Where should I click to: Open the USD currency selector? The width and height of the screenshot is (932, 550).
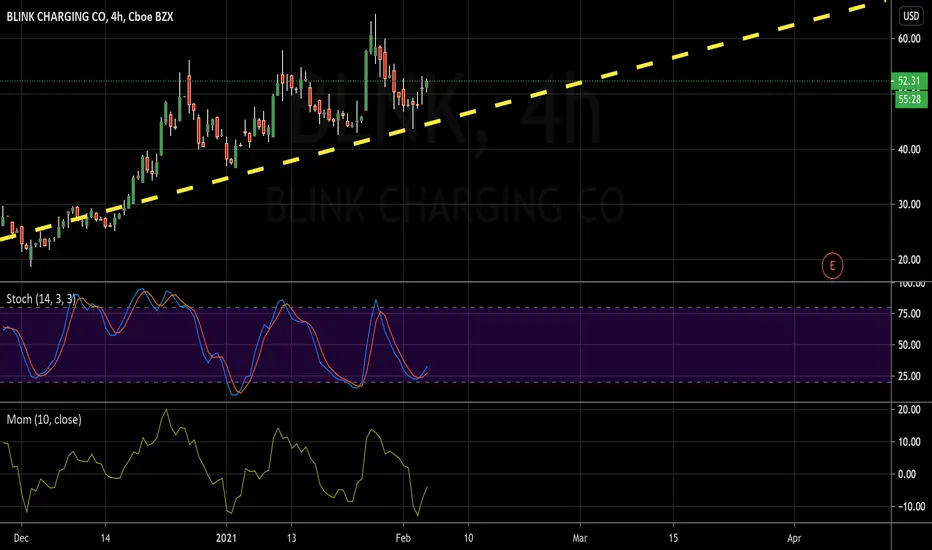coord(911,16)
